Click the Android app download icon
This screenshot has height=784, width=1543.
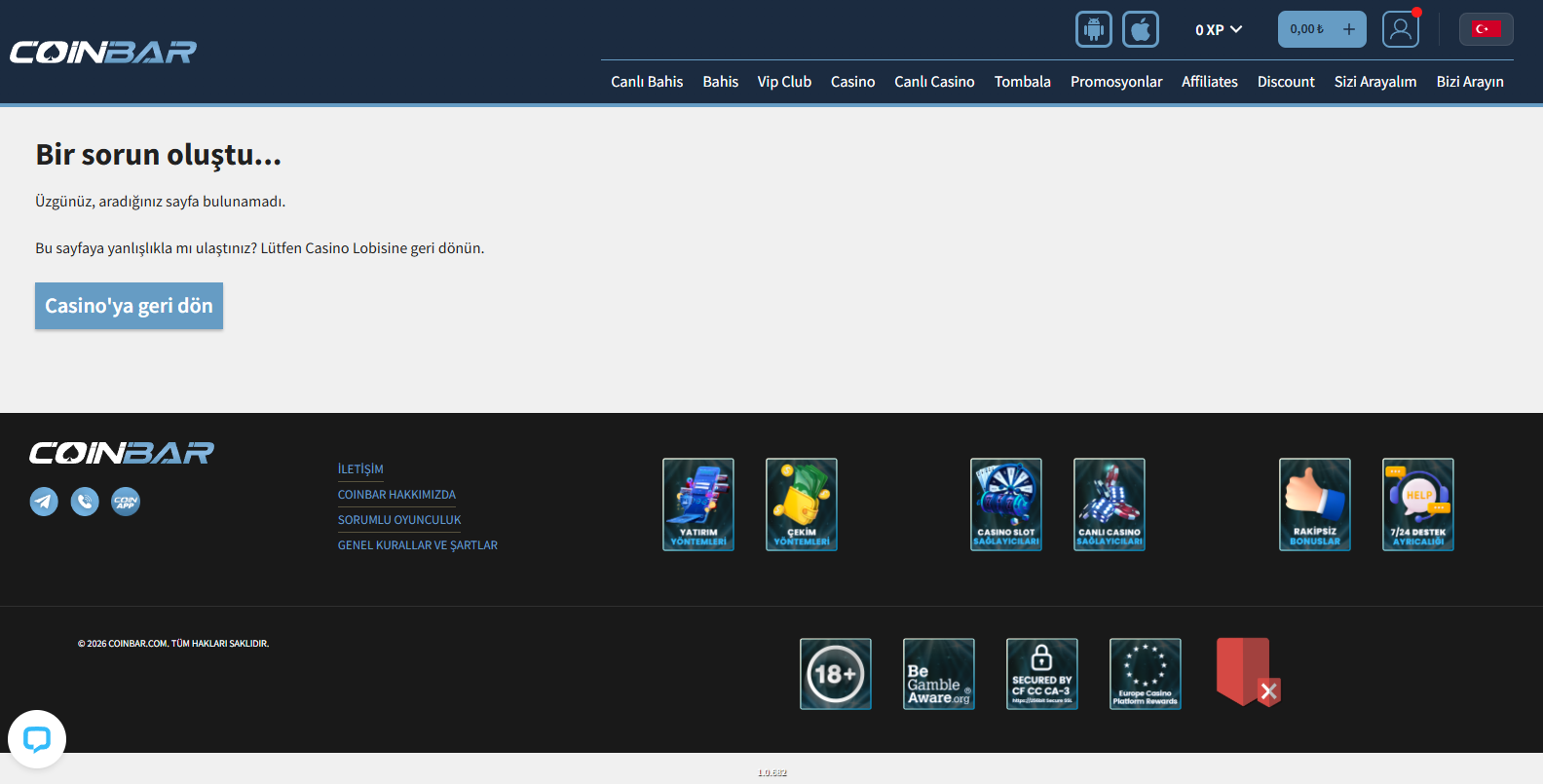1093,29
